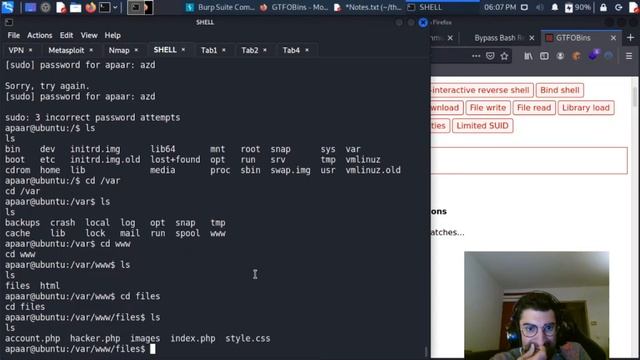The height and width of the screenshot is (360, 640).
Task: Open the Firefox account avatar icon
Action: coord(560,56)
